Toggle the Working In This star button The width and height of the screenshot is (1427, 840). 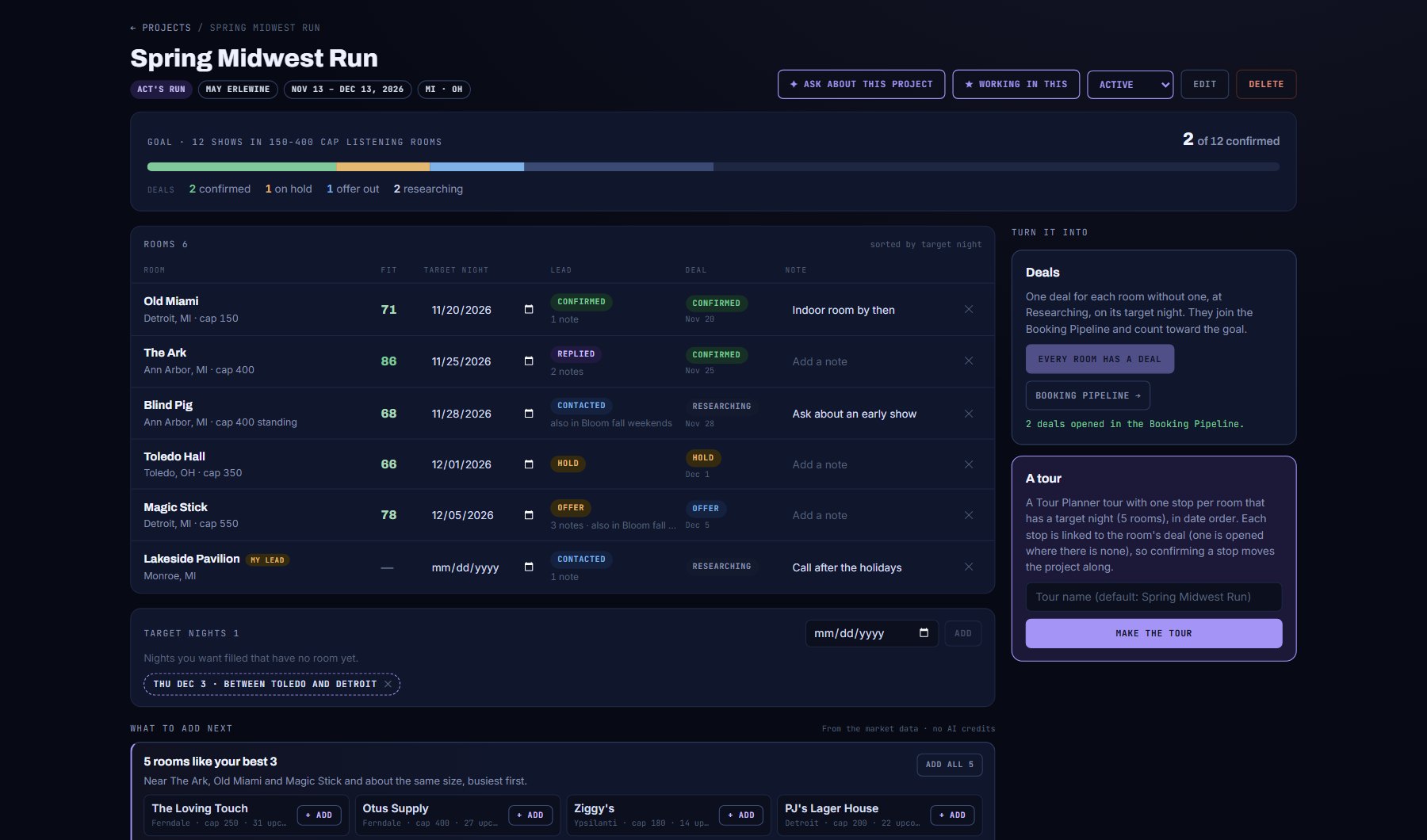[x=1016, y=84]
